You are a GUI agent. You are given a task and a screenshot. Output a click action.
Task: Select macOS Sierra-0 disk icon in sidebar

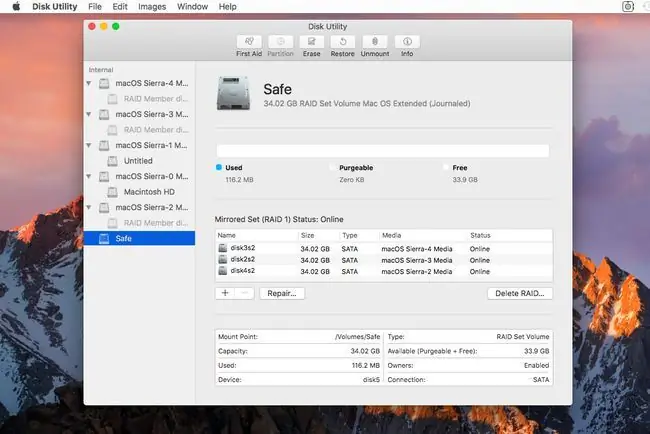click(x=104, y=177)
